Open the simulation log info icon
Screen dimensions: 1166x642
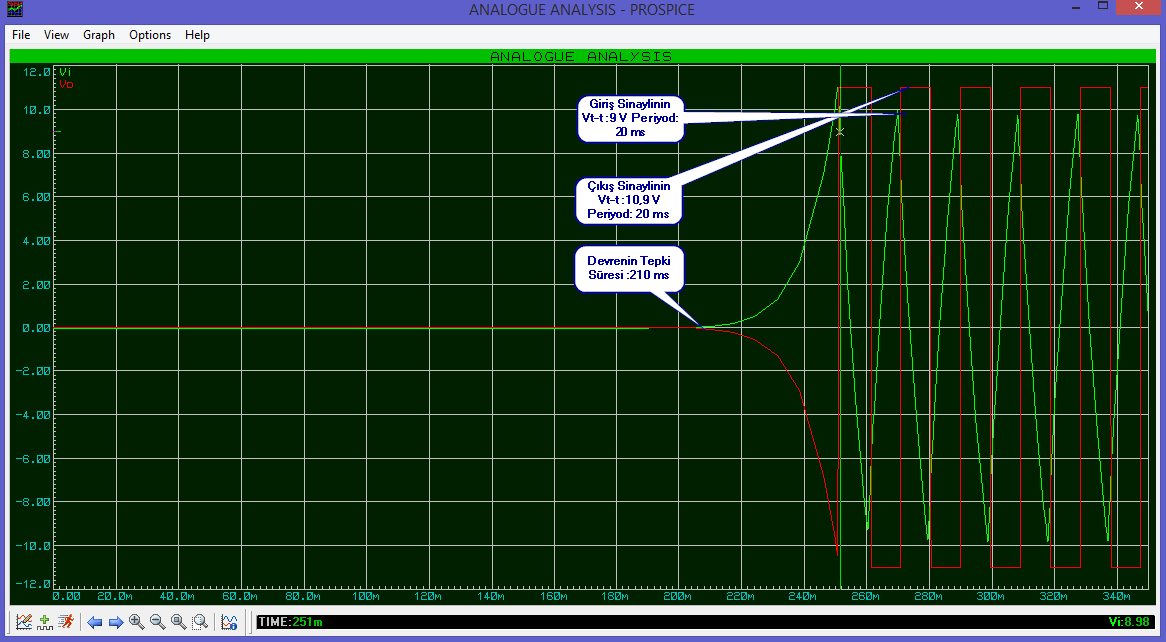pyautogui.click(x=229, y=622)
